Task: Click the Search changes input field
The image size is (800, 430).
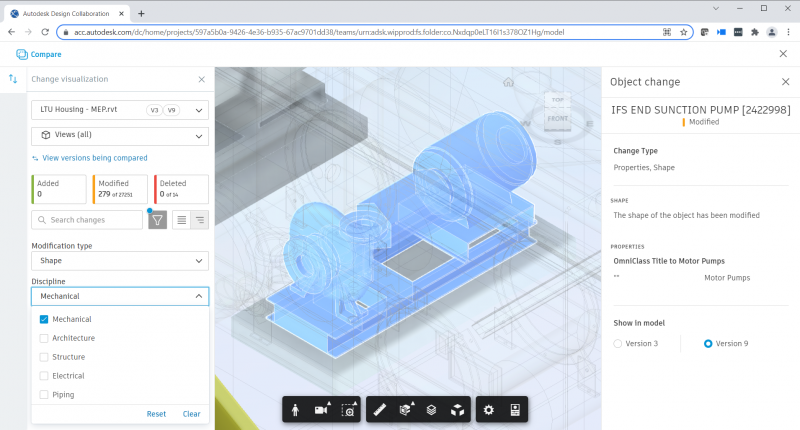Action: click(90, 220)
